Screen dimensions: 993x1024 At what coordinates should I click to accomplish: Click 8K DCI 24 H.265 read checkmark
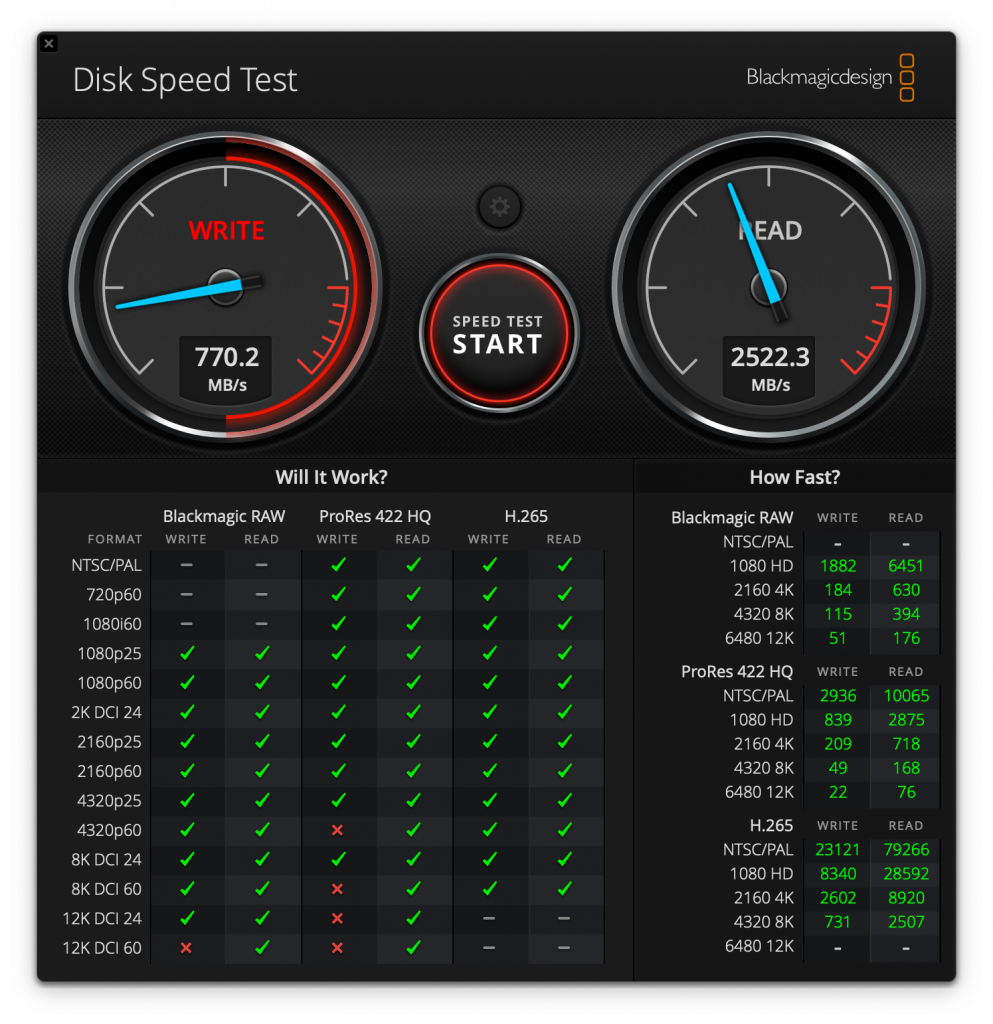tap(565, 859)
